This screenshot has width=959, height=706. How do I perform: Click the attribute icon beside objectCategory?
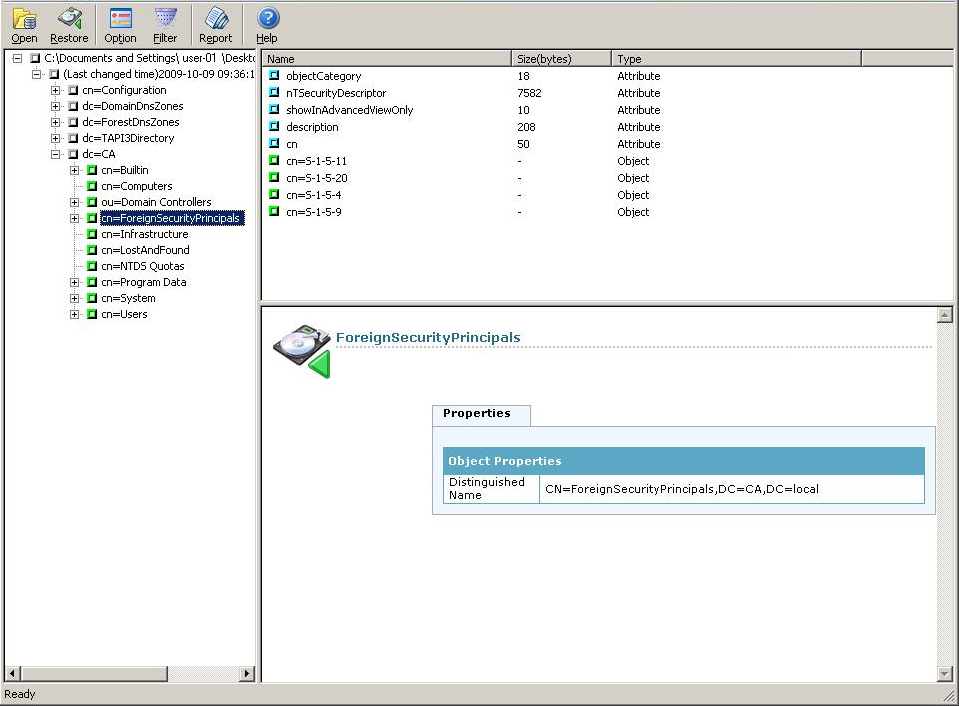coord(273,75)
